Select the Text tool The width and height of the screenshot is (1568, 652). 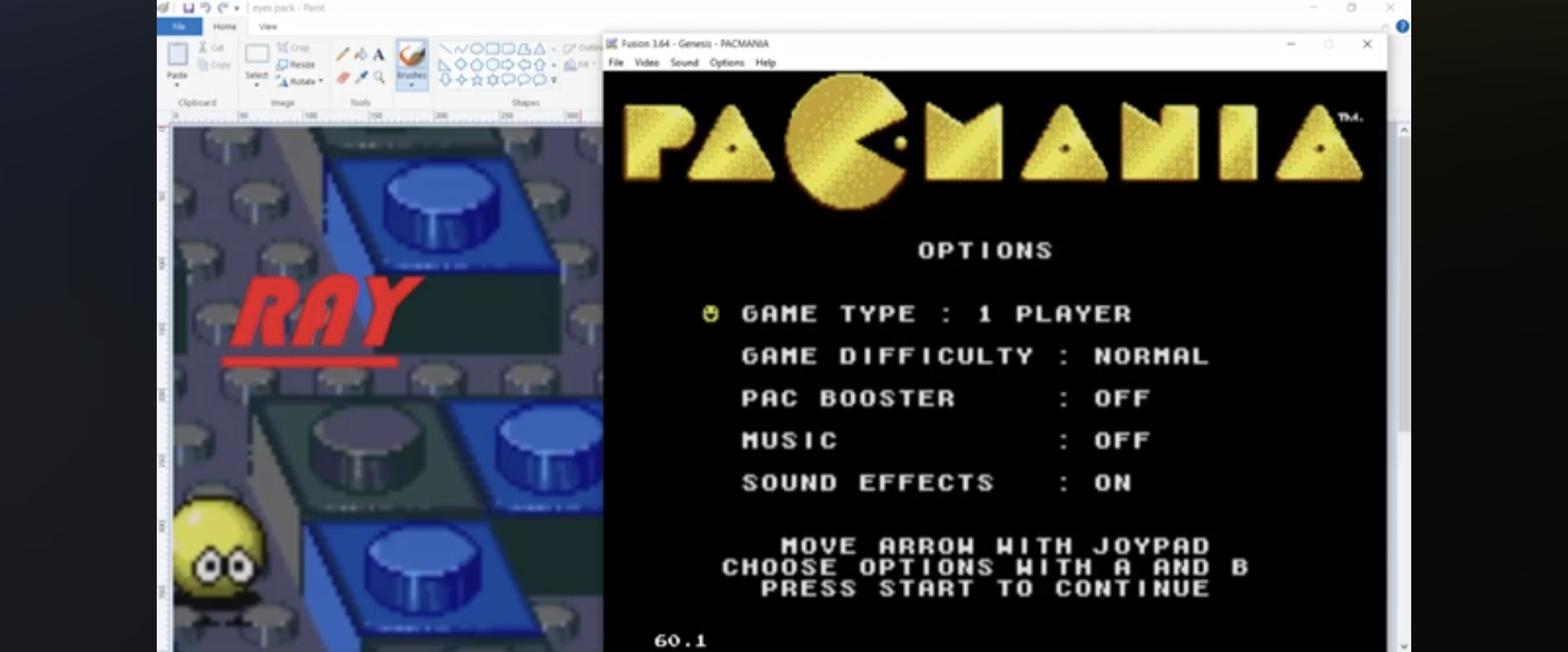pyautogui.click(x=378, y=54)
